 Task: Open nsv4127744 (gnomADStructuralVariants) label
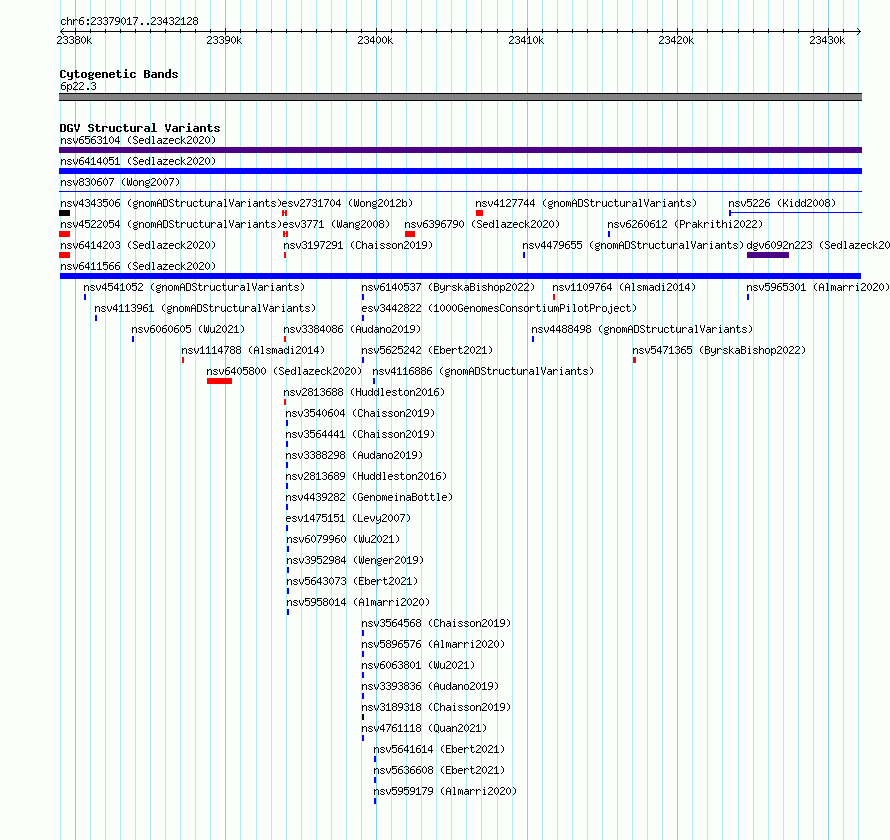coord(586,203)
